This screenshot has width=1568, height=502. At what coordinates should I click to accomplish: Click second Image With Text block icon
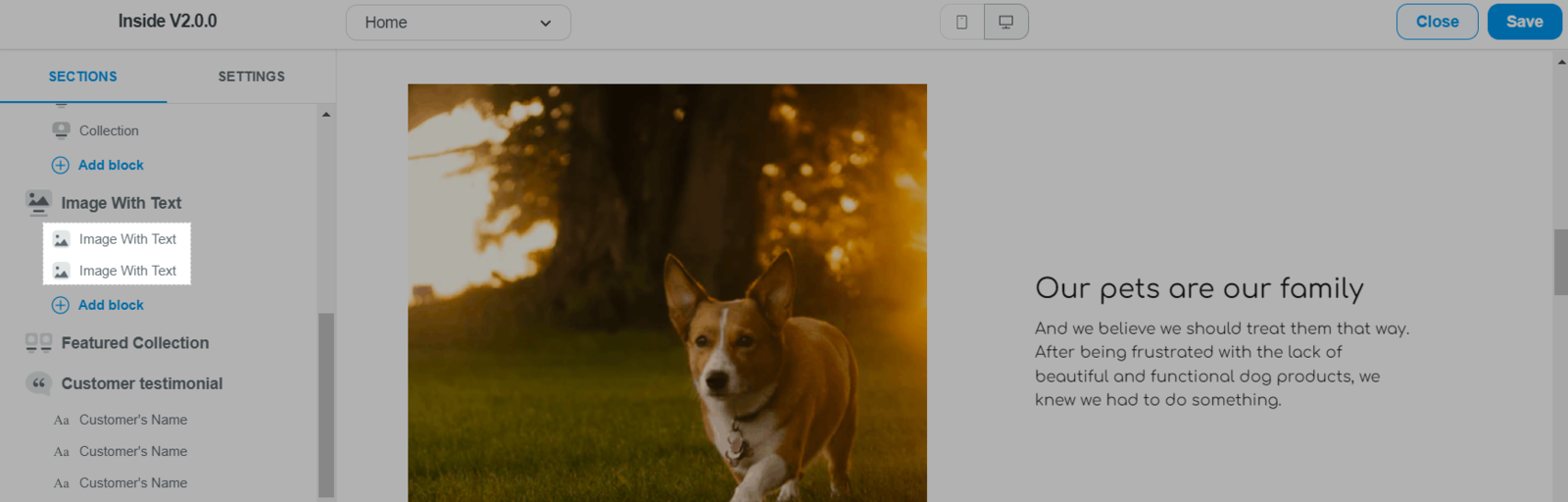click(x=61, y=271)
